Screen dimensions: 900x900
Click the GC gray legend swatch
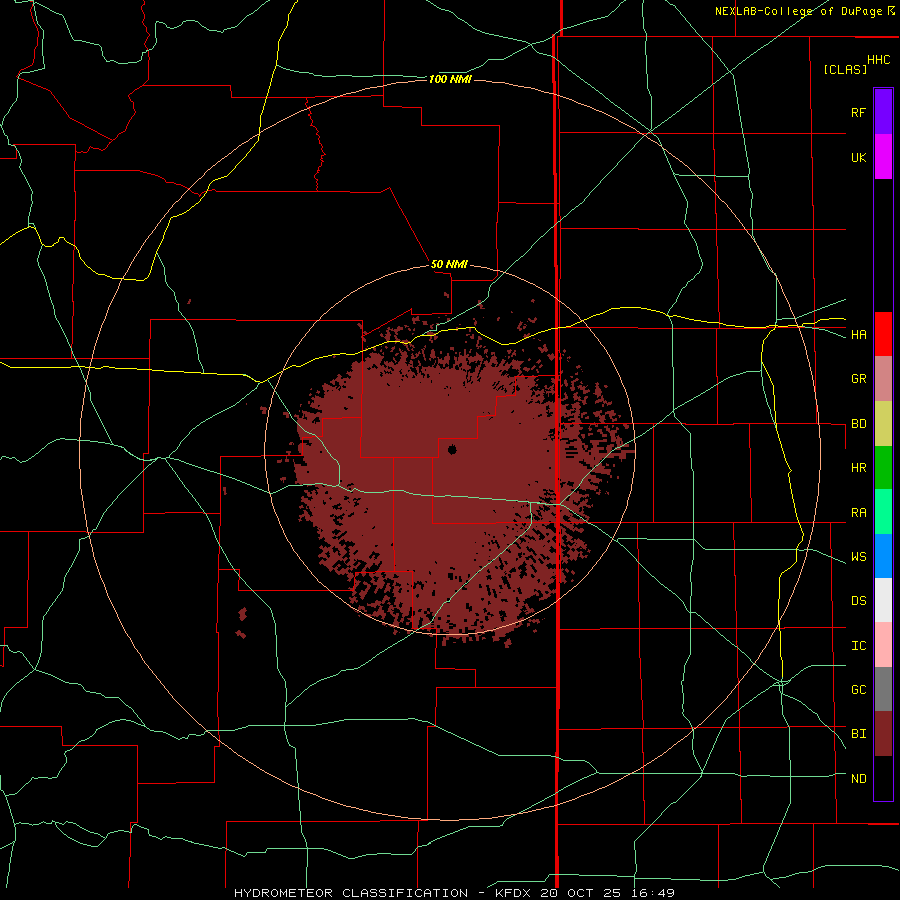883,689
